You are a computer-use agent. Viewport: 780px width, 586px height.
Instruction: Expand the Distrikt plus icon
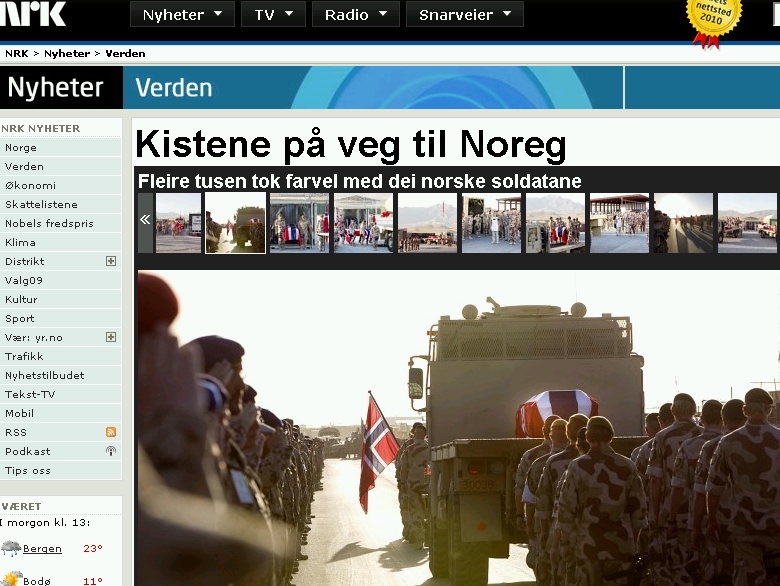coord(111,261)
